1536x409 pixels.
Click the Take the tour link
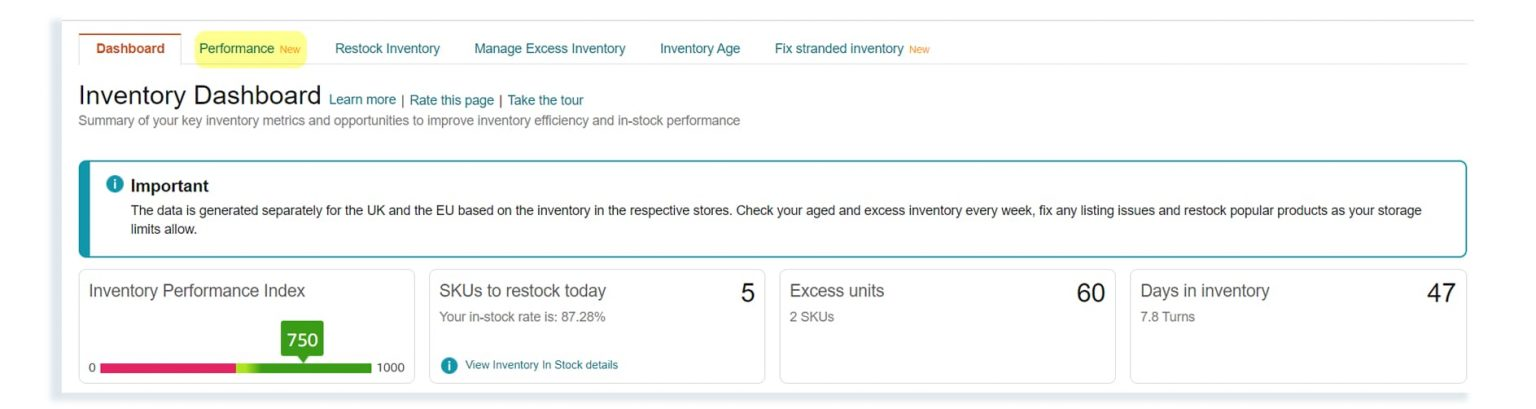pyautogui.click(x=545, y=100)
